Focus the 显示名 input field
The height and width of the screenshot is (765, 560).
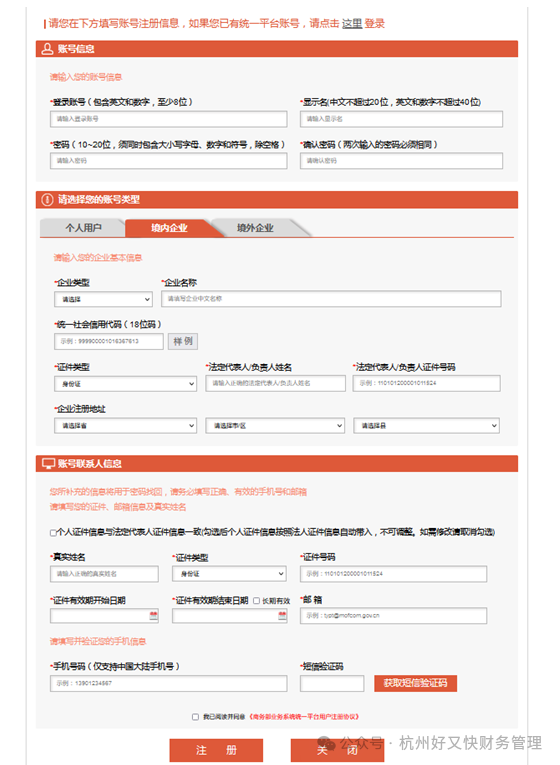(401, 119)
